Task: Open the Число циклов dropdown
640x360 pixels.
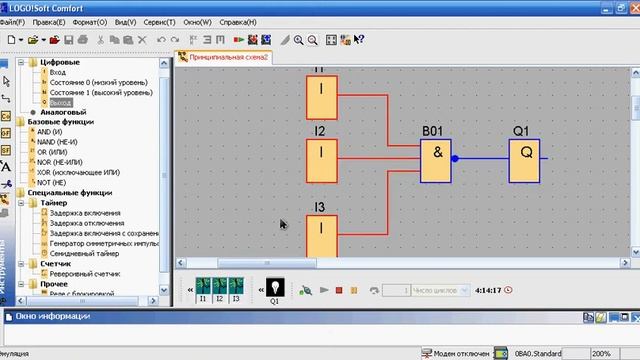Action: pos(464,290)
